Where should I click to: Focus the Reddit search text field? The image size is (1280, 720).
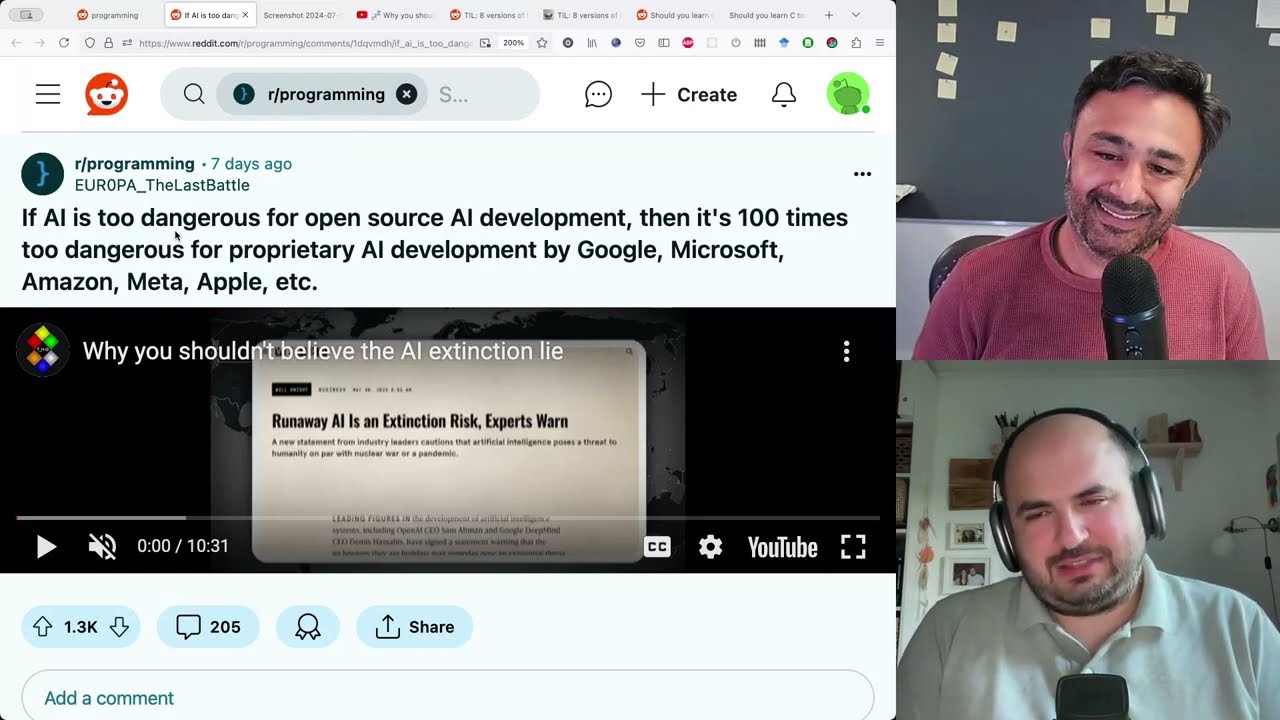[x=482, y=95]
